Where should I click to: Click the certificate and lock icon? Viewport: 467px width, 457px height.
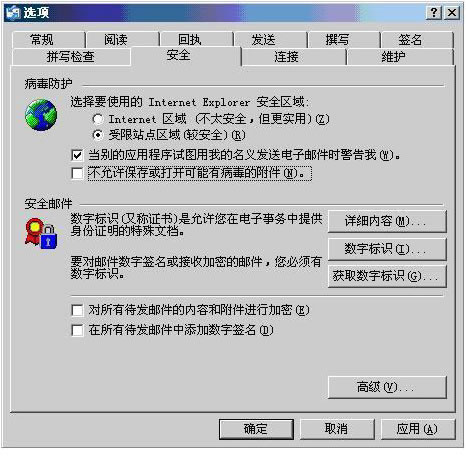coord(41,233)
